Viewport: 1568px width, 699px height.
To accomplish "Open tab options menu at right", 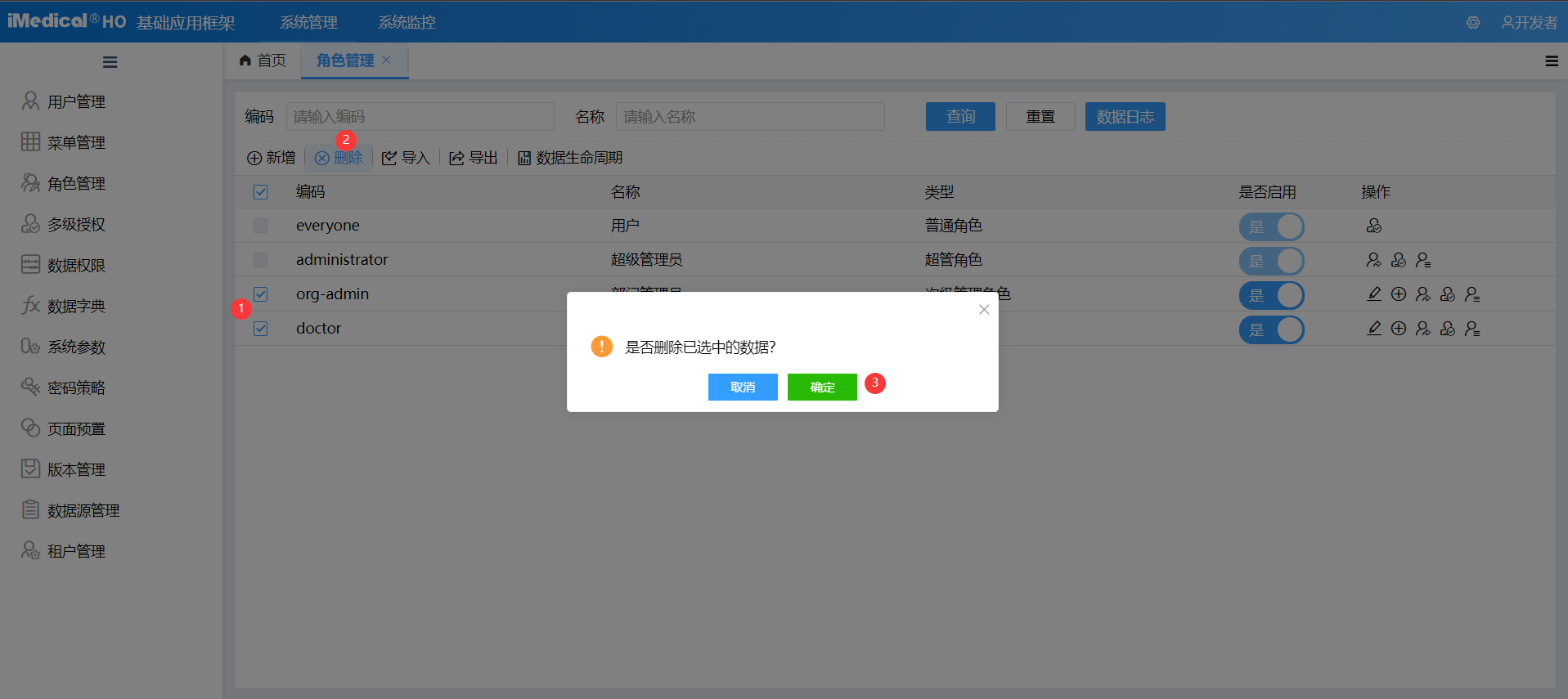I will click(1551, 61).
